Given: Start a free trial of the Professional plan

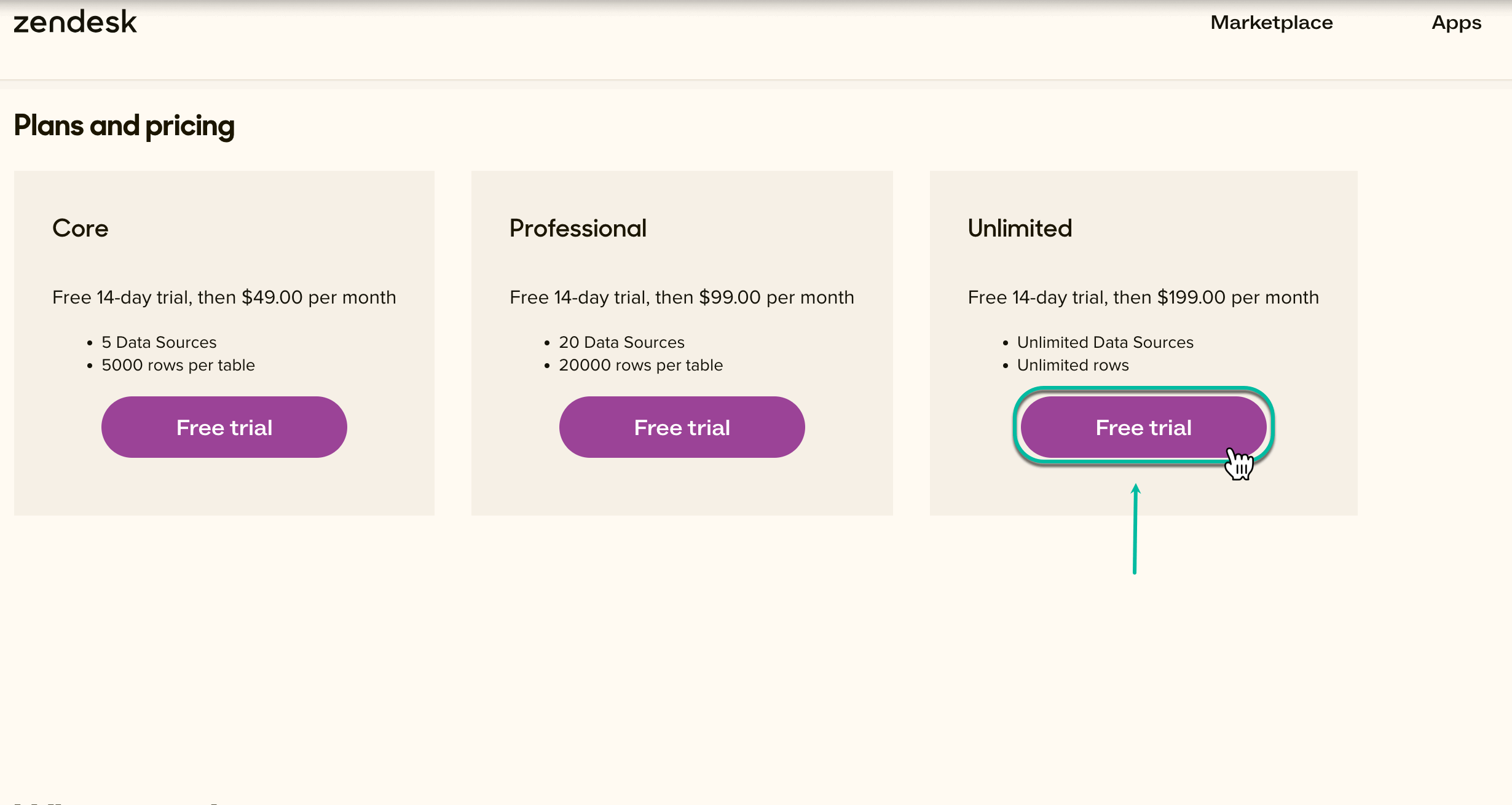Looking at the screenshot, I should pos(682,427).
